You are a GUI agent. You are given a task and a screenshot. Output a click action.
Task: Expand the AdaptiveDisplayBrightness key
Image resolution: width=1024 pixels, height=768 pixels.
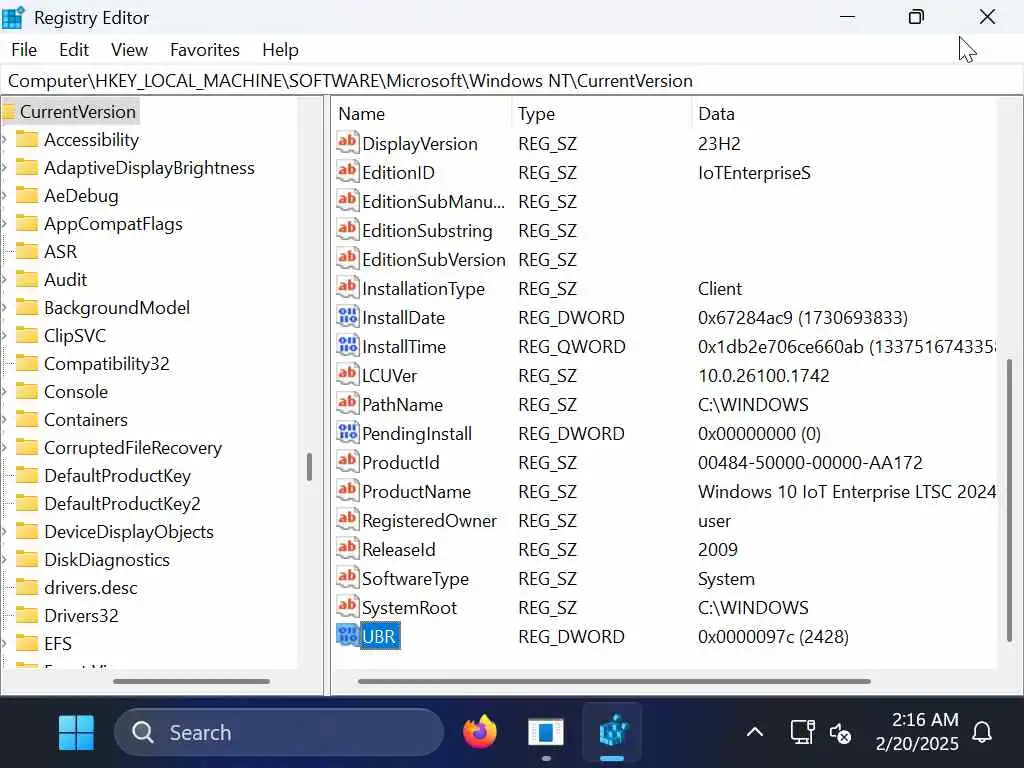5,168
